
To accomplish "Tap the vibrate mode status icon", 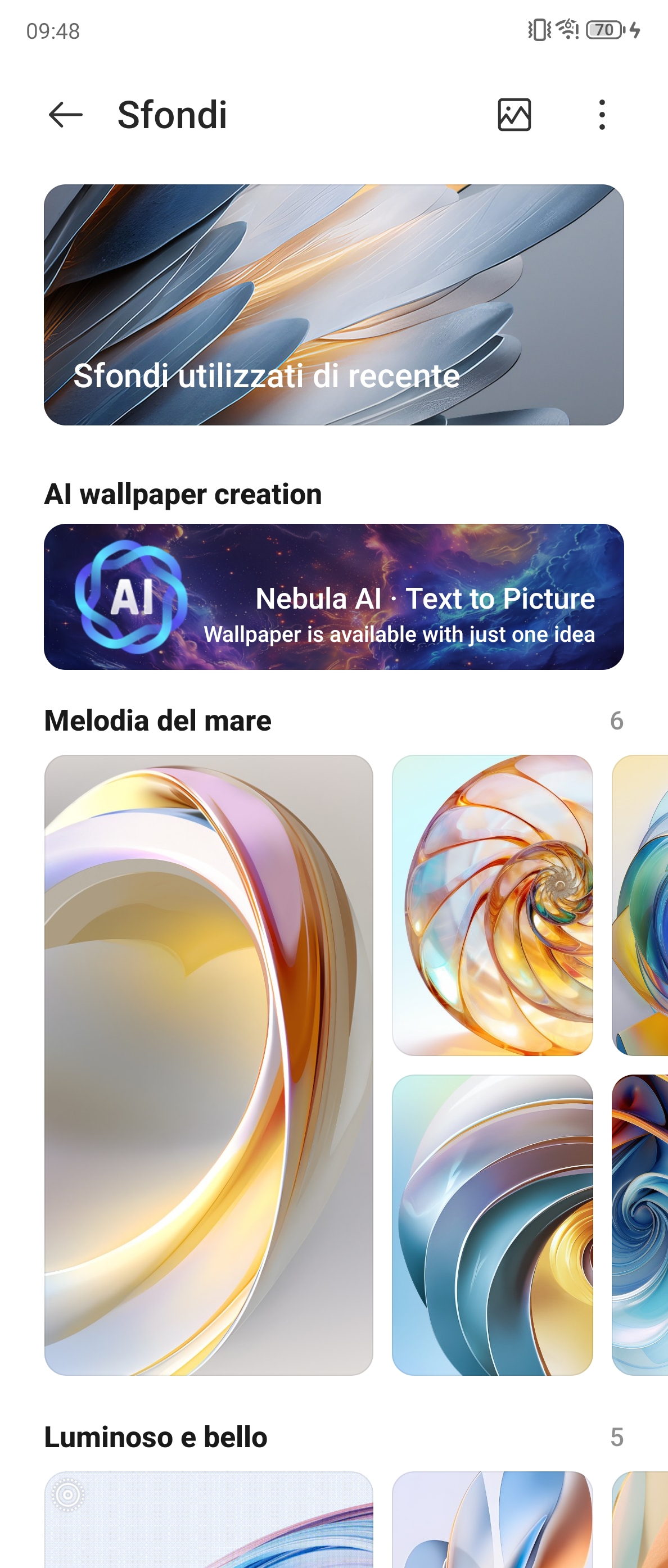I will coord(539,30).
